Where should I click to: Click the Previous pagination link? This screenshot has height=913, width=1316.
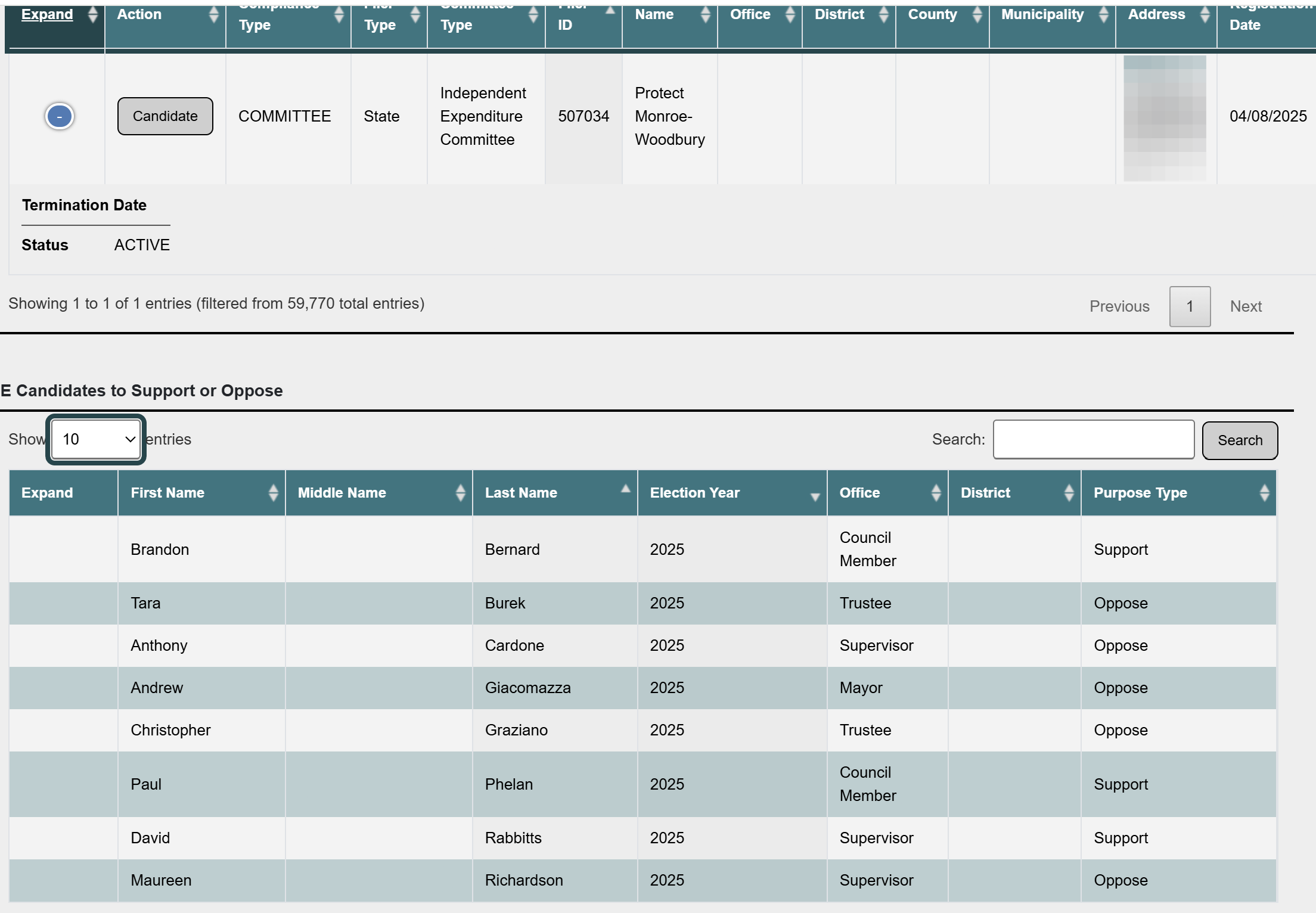1119,306
